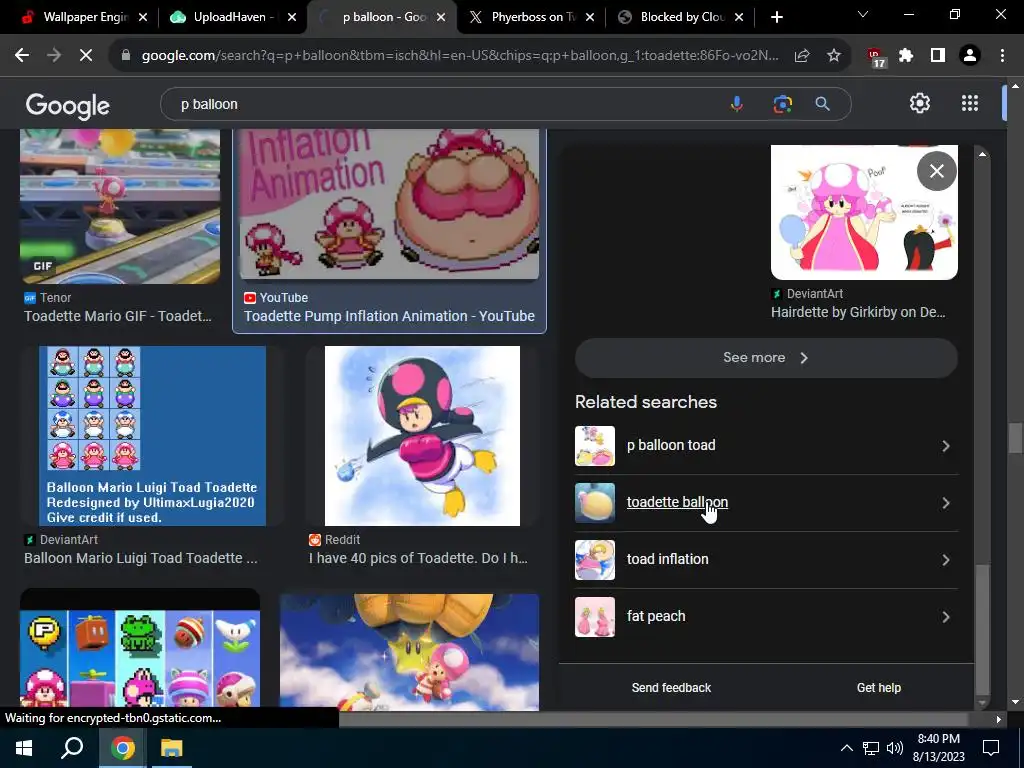Click the browser back arrow
Viewport: 1024px width, 768px height.
tap(22, 56)
